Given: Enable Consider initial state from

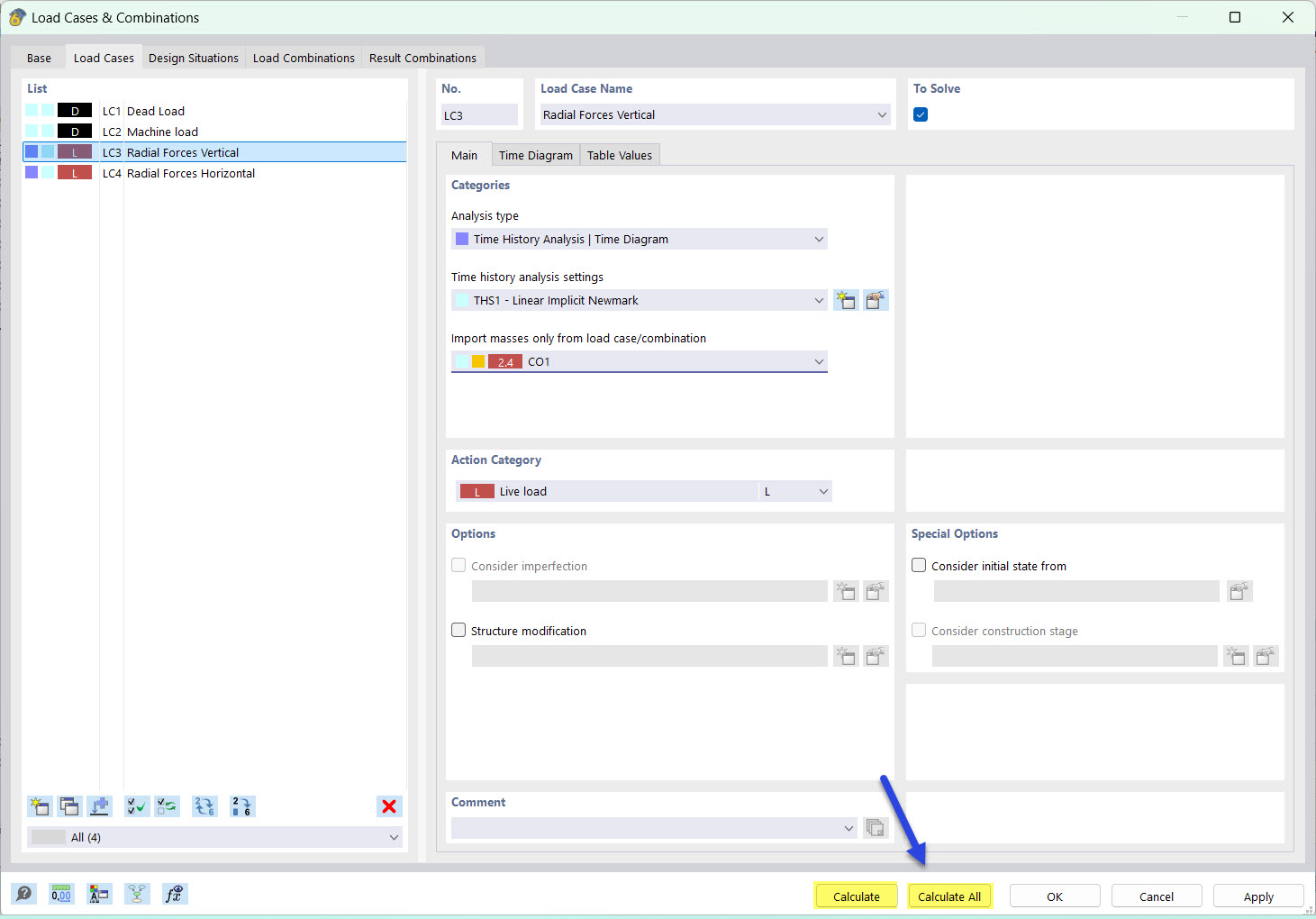Looking at the screenshot, I should (x=918, y=565).
